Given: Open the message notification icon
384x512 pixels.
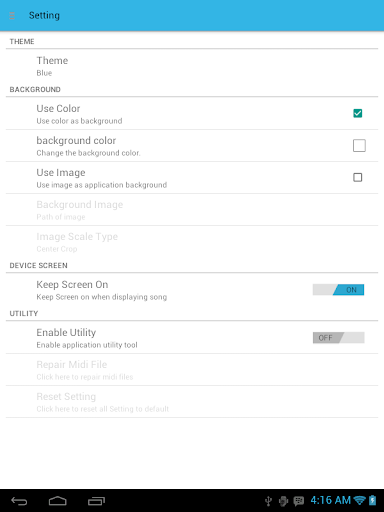Looking at the screenshot, I should point(299,501).
